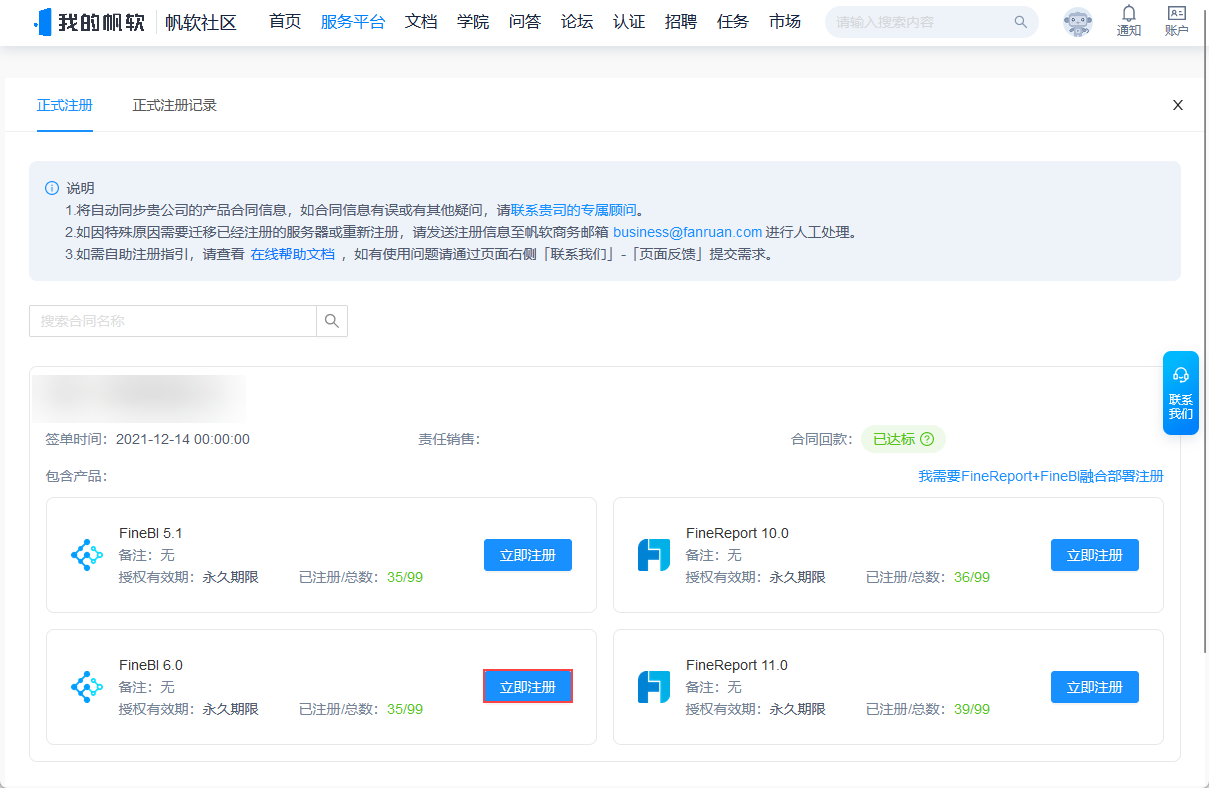The width and height of the screenshot is (1209, 788).
Task: Open 任务 in top navigation
Action: (x=733, y=22)
